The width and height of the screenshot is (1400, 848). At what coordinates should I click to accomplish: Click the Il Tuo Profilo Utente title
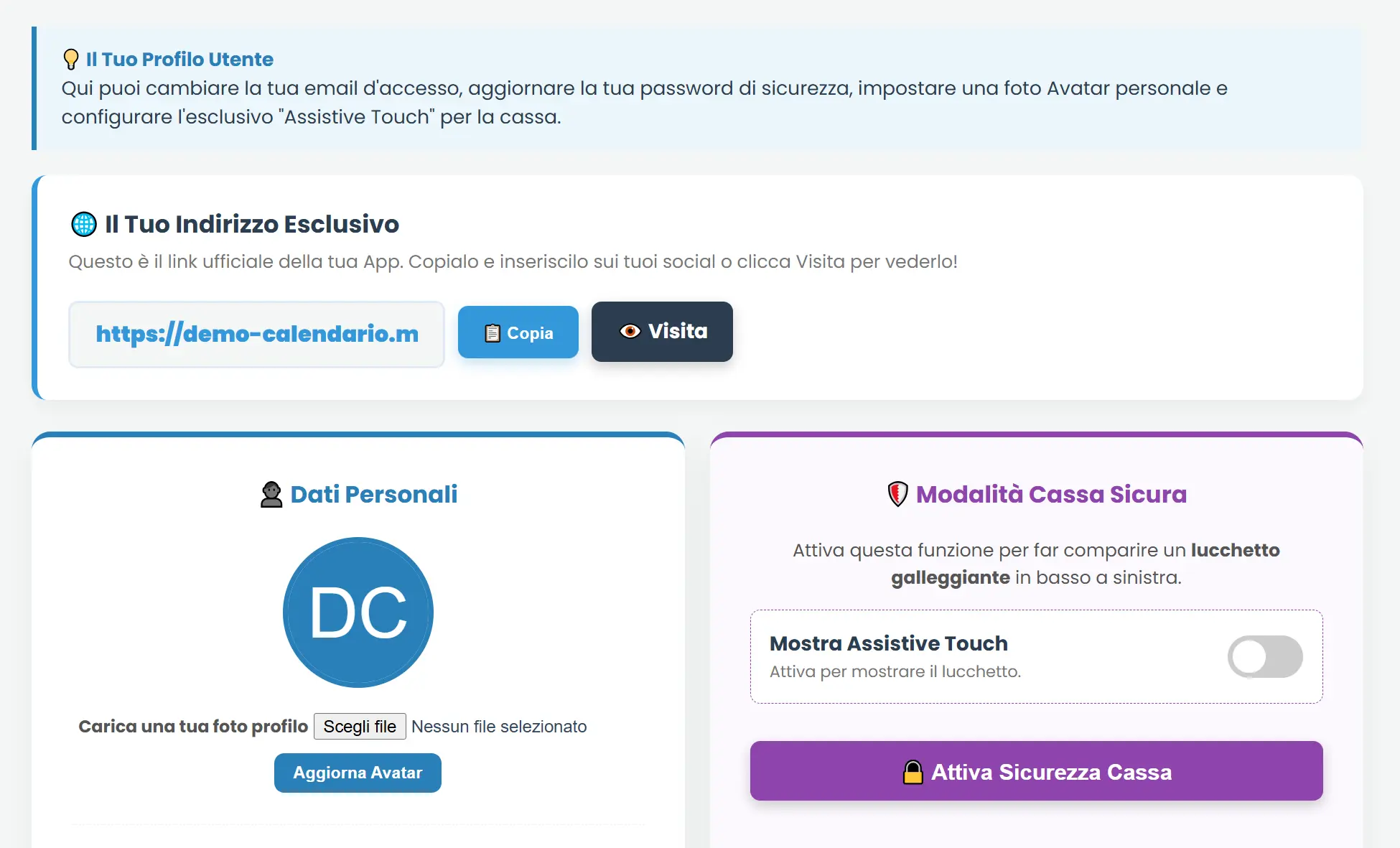click(179, 59)
